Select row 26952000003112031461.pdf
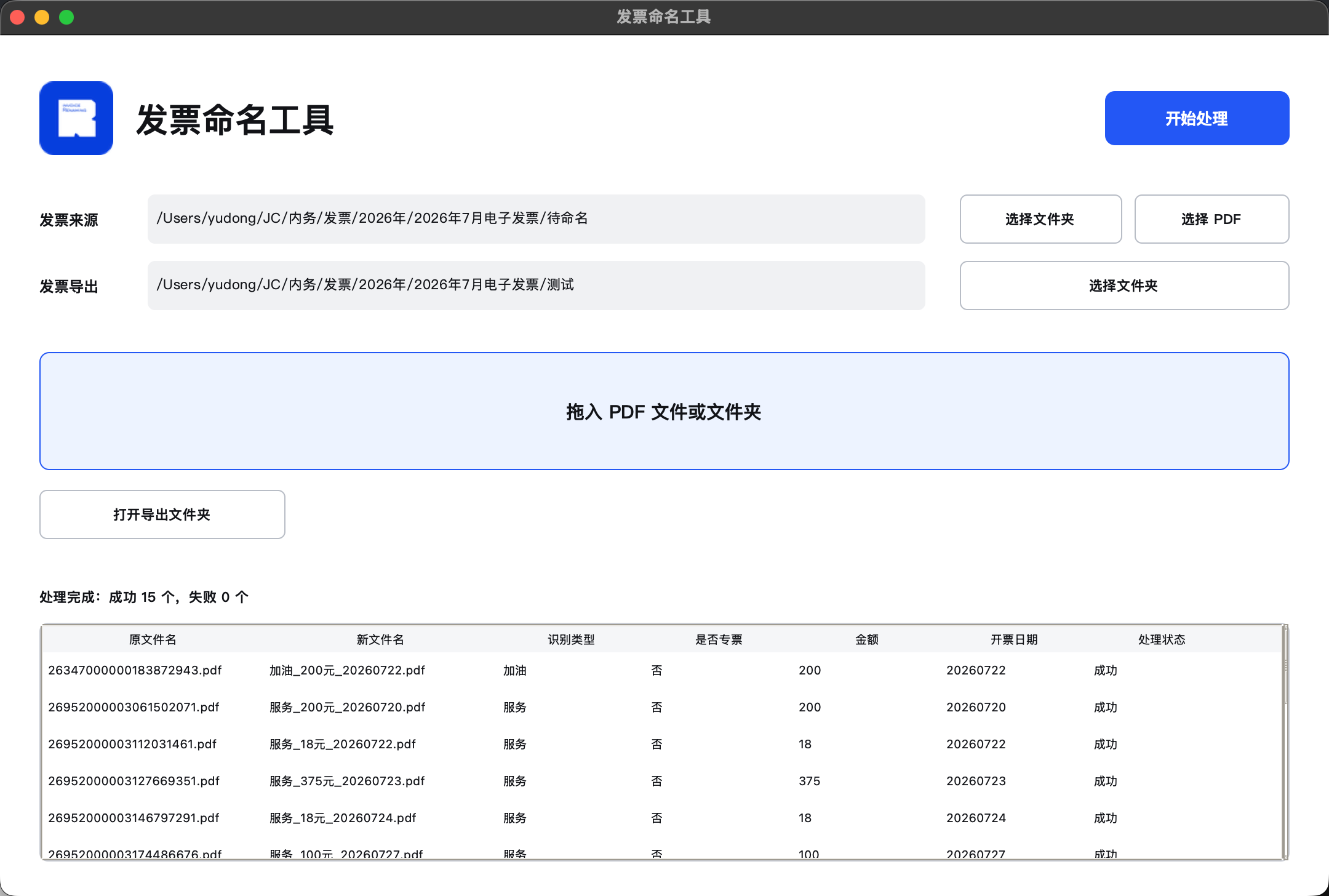 click(x=662, y=744)
